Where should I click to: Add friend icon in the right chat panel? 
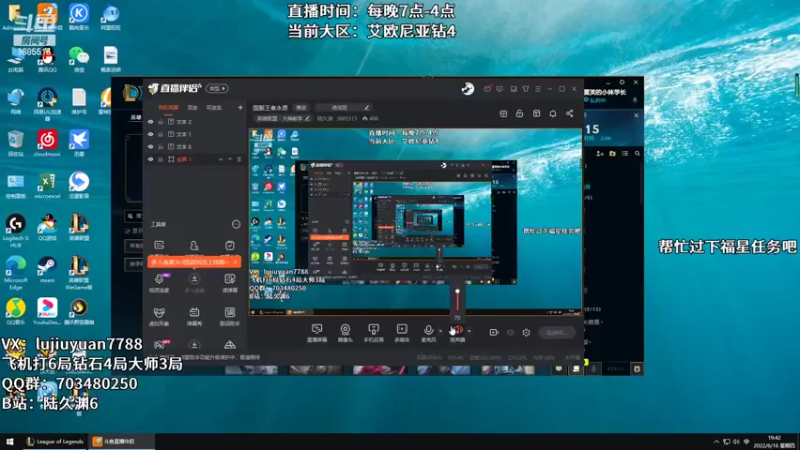point(599,154)
